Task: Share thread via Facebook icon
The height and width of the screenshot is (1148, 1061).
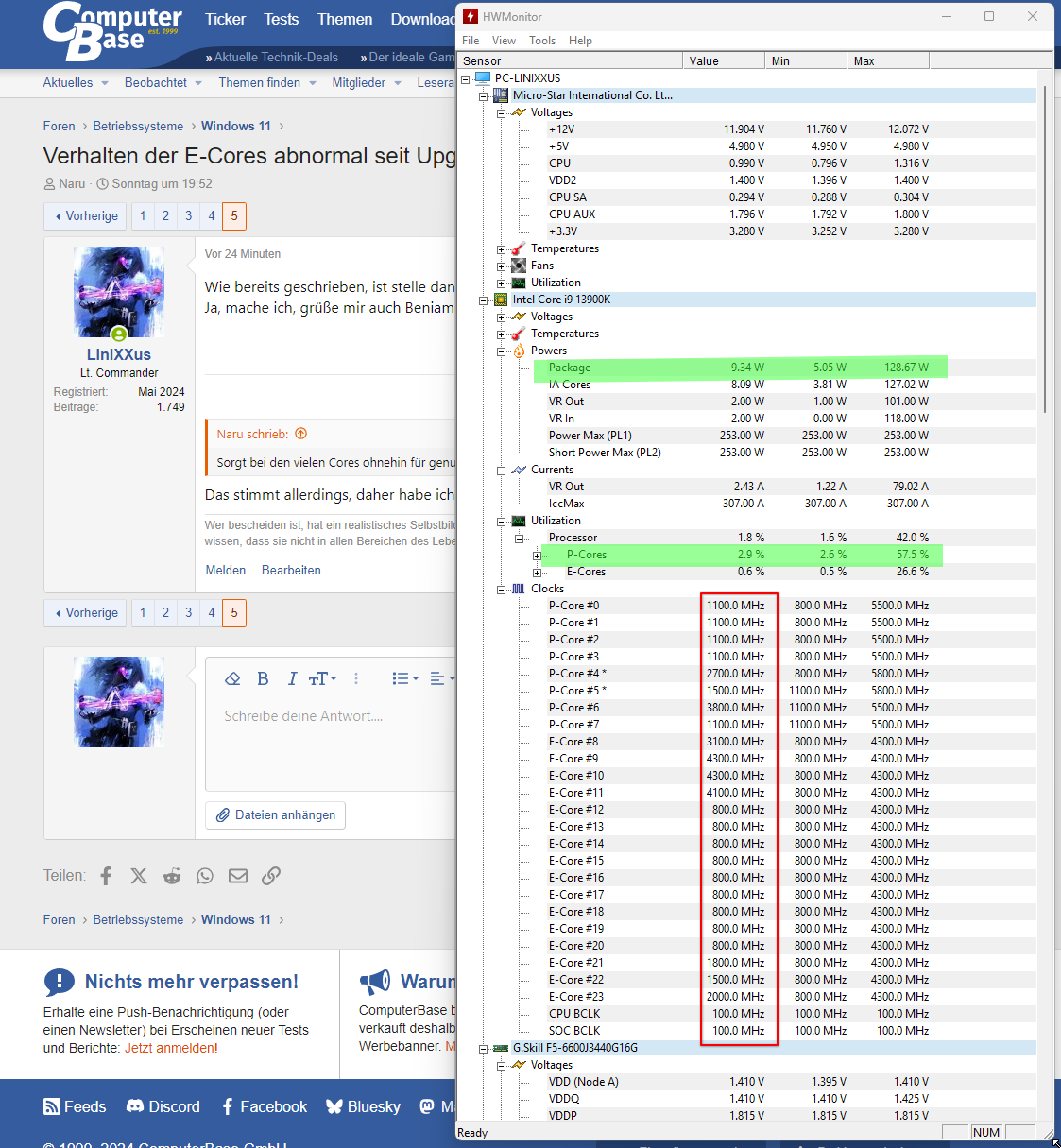Action: point(106,876)
